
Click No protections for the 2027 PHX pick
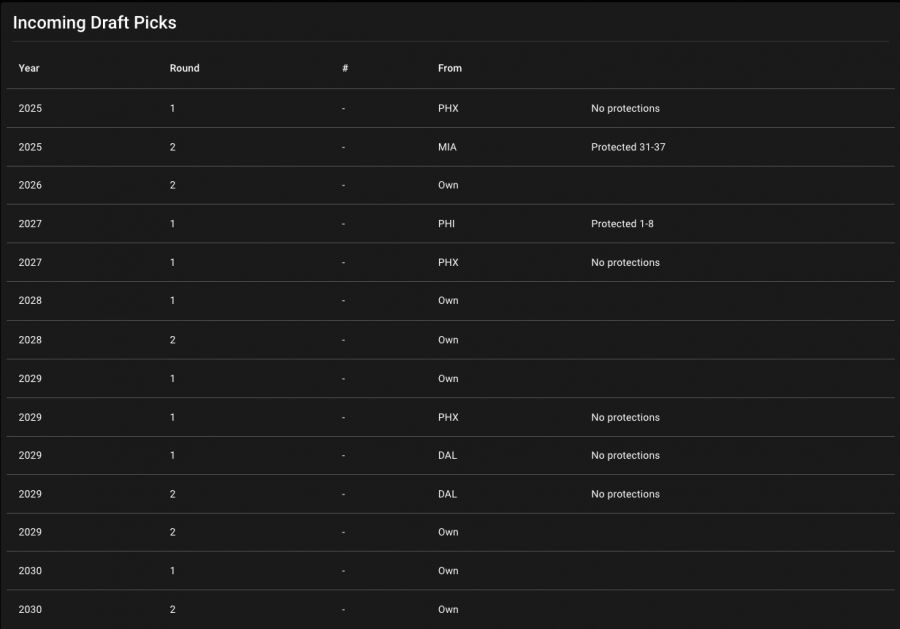(x=625, y=263)
